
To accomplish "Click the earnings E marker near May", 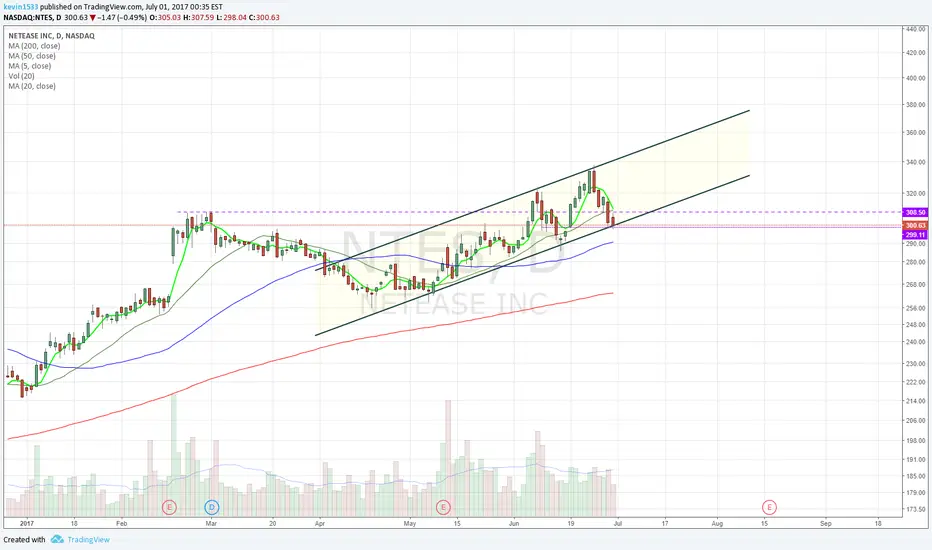I will click(443, 507).
